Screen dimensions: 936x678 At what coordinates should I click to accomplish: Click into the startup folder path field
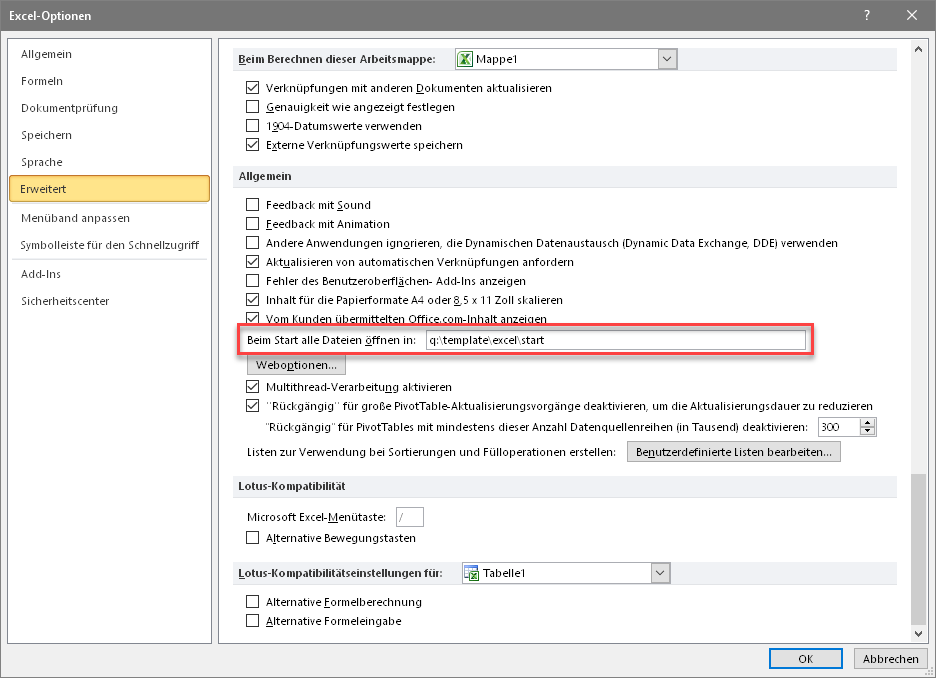click(x=614, y=340)
